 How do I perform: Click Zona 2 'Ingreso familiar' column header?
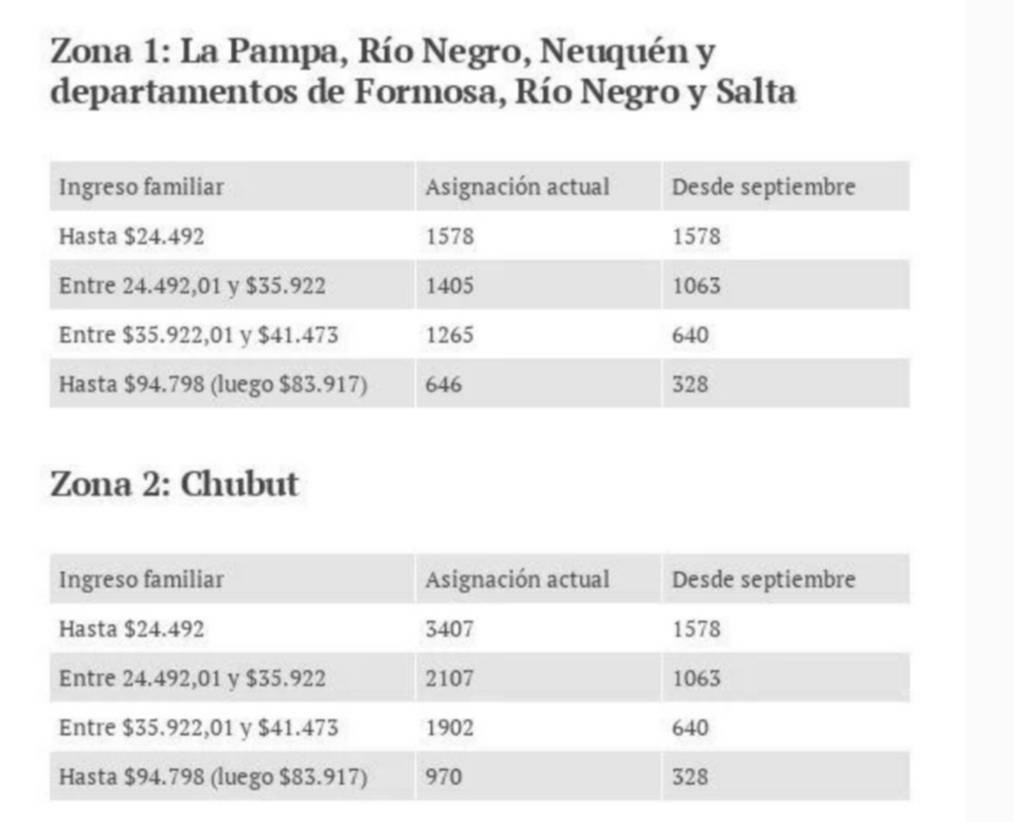(141, 579)
